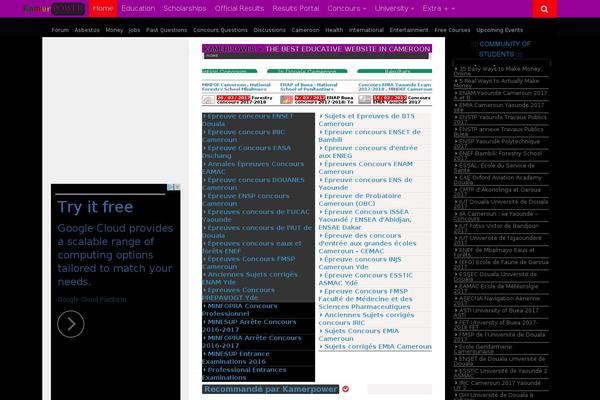
Task: Click the Try it free ad headline
Action: (95, 207)
